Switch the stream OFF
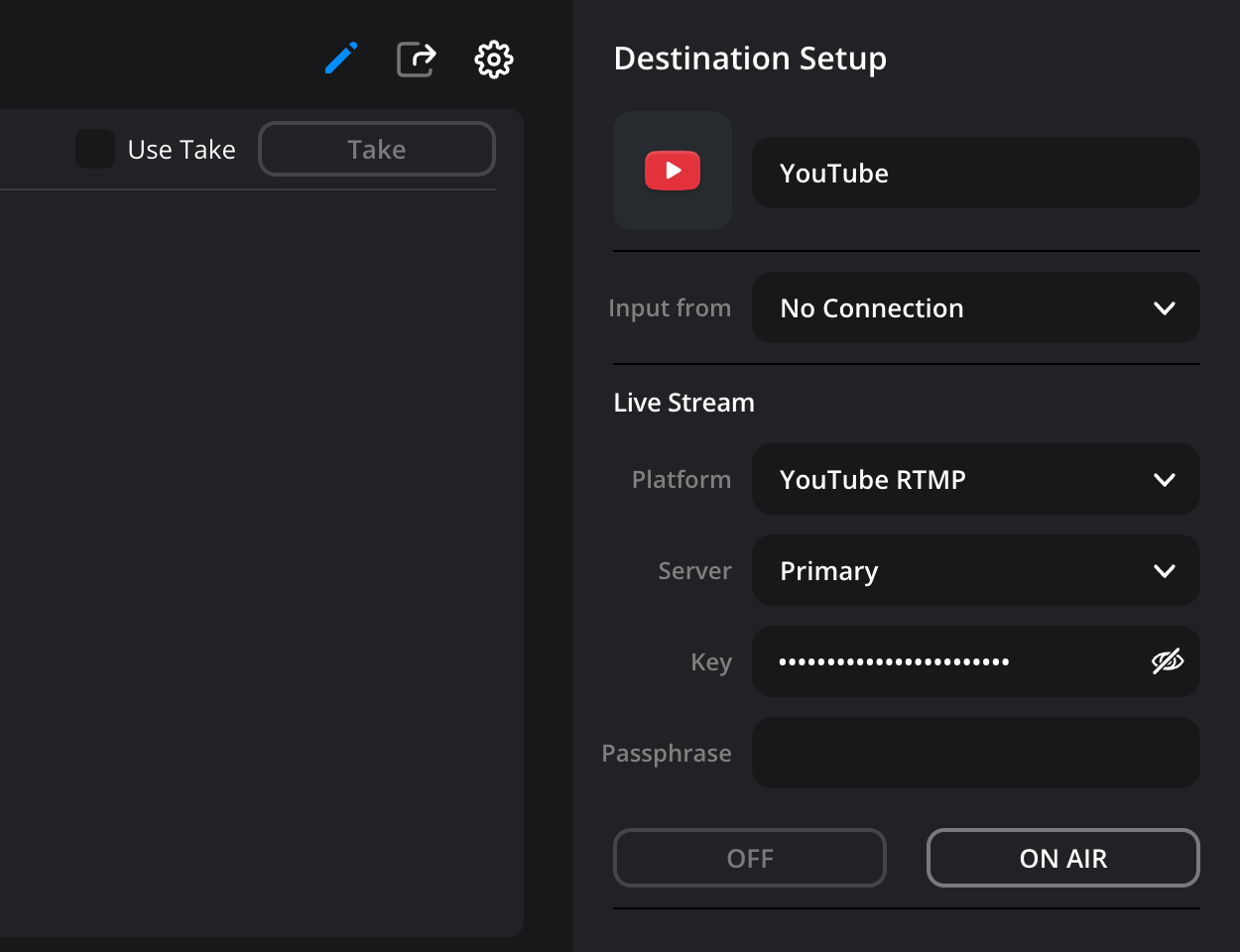The image size is (1240, 952). click(750, 858)
